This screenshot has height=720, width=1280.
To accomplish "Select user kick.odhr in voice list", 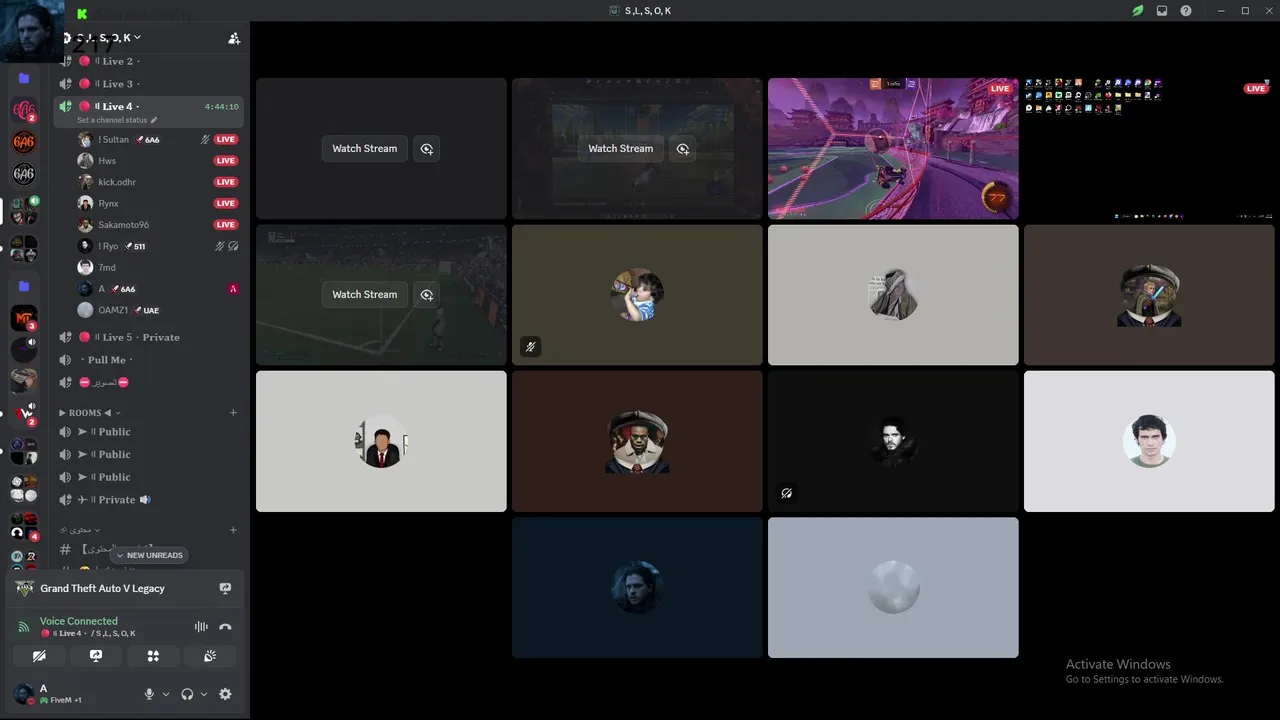I will (x=158, y=182).
